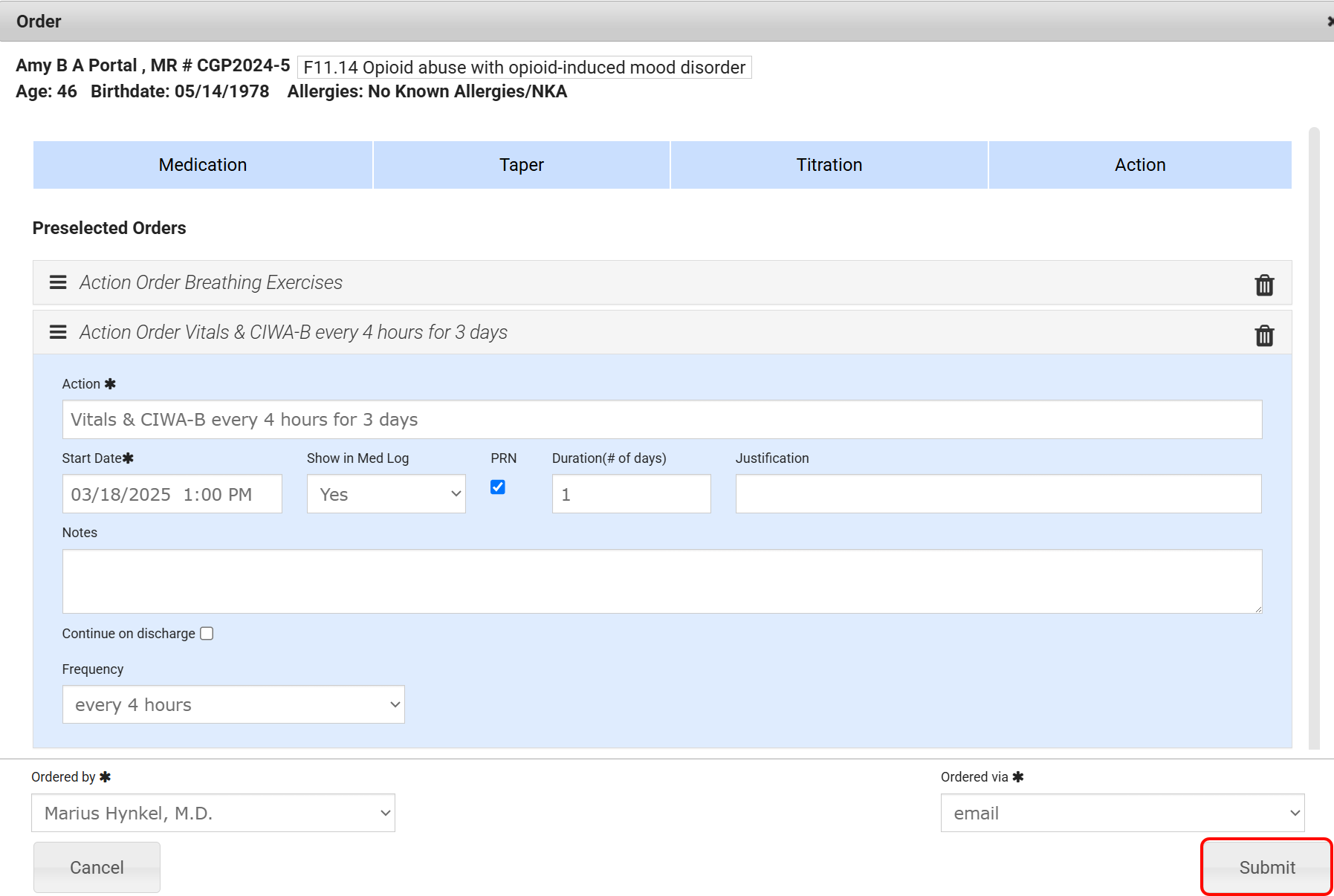The image size is (1334, 896).
Task: Uncheck the PRN checkbox
Action: [x=498, y=487]
